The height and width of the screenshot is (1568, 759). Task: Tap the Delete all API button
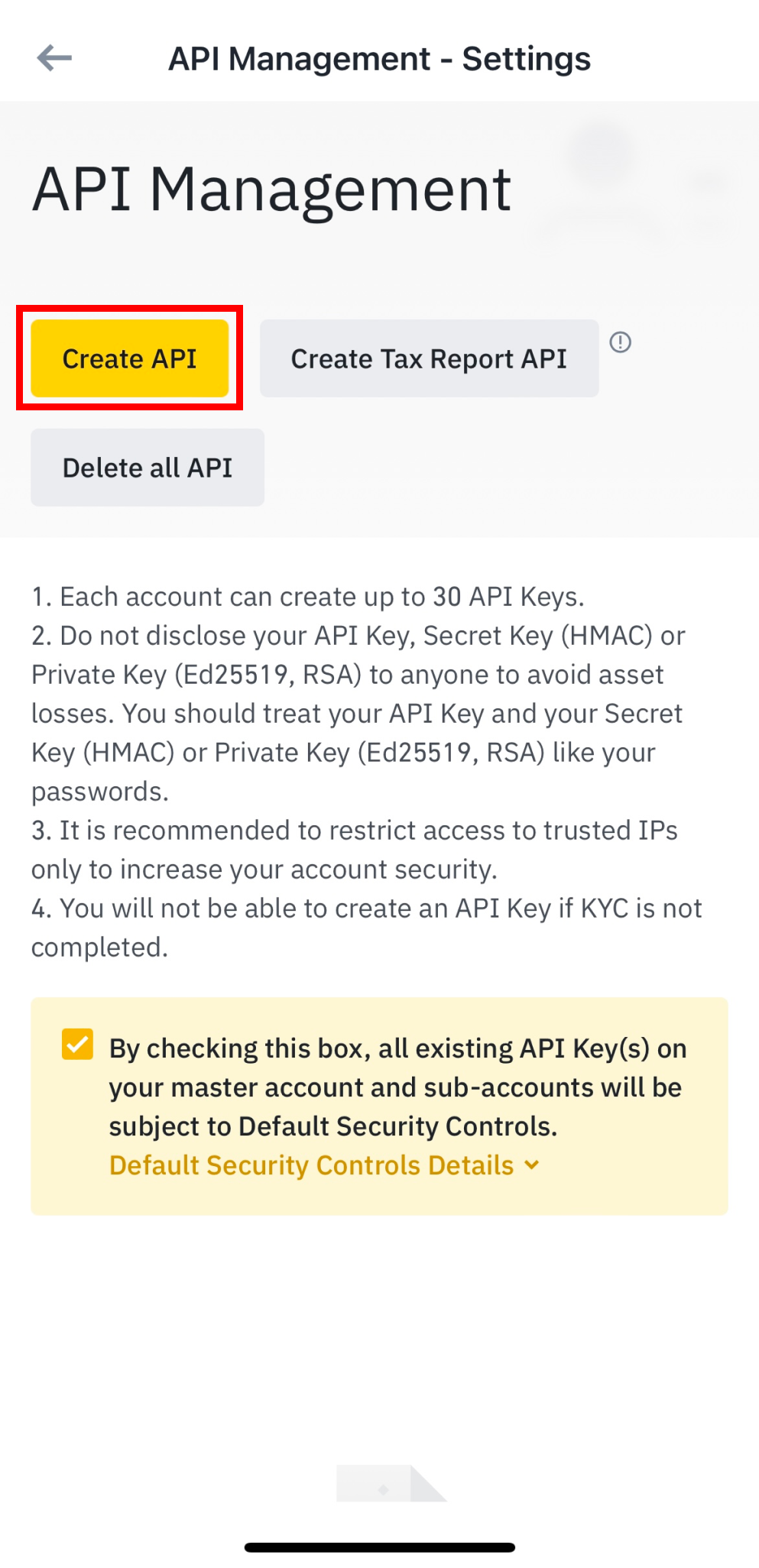tap(148, 468)
